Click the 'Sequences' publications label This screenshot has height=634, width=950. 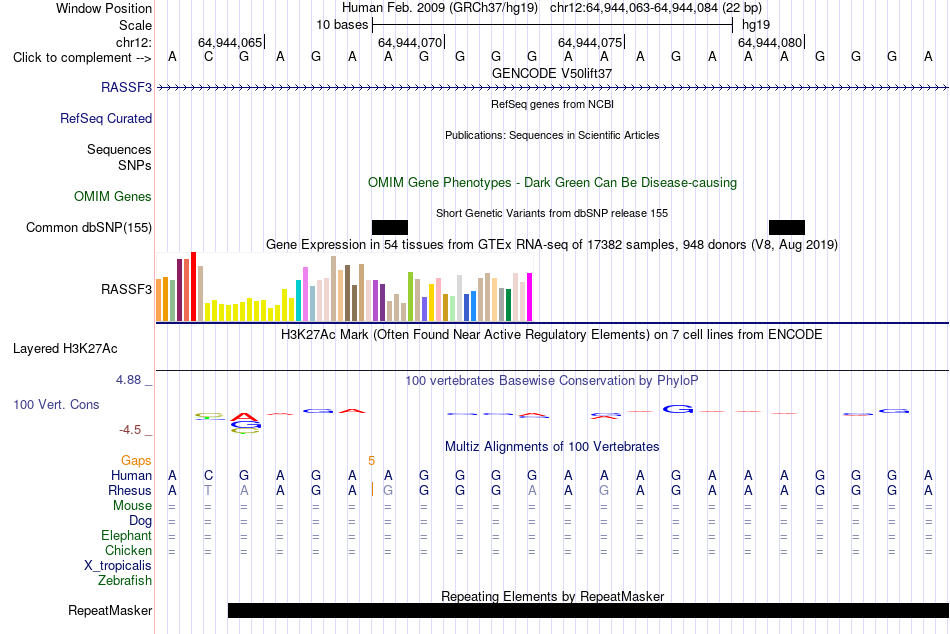119,149
